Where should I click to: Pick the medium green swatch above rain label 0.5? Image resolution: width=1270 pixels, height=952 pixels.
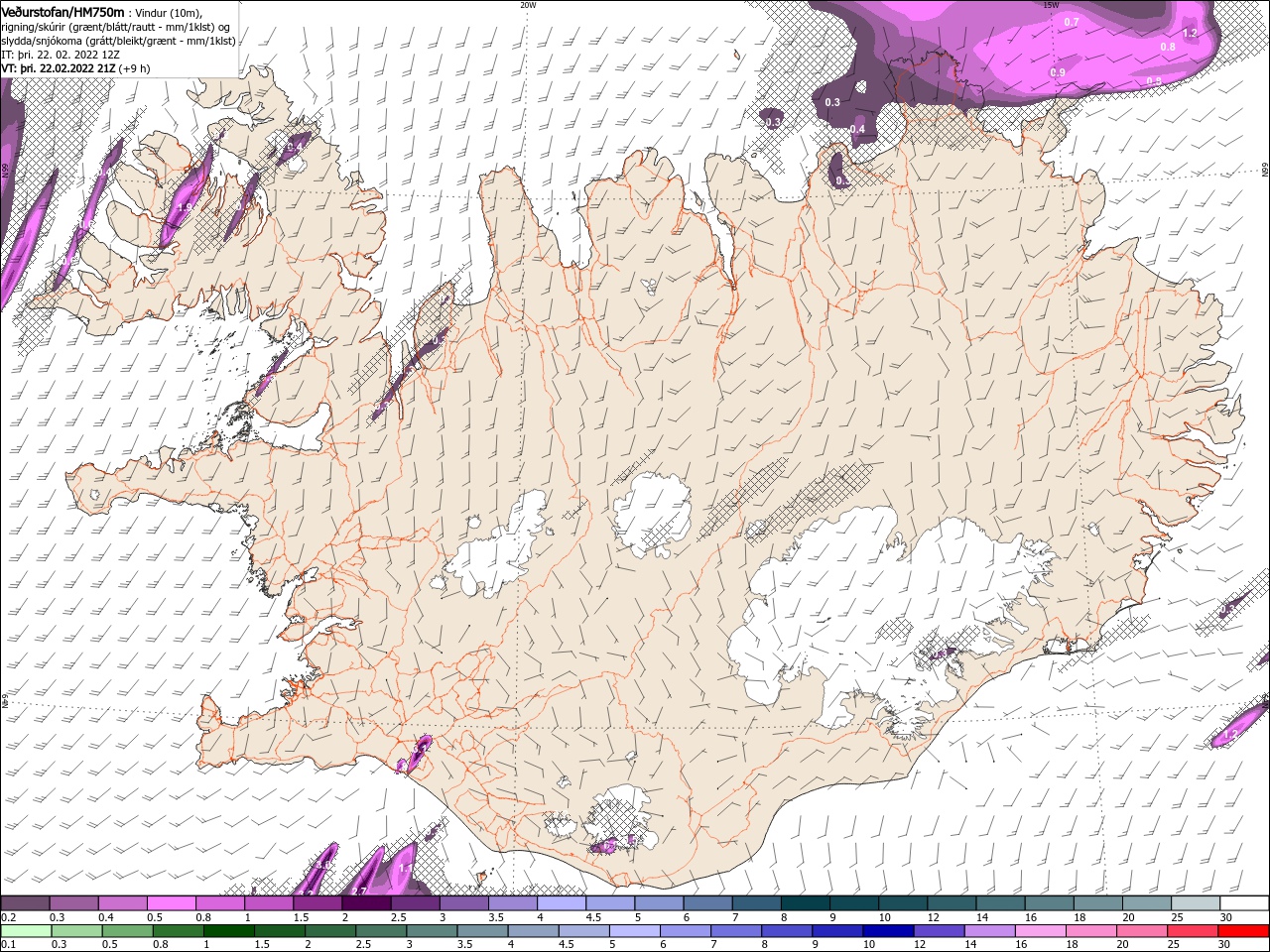click(128, 931)
